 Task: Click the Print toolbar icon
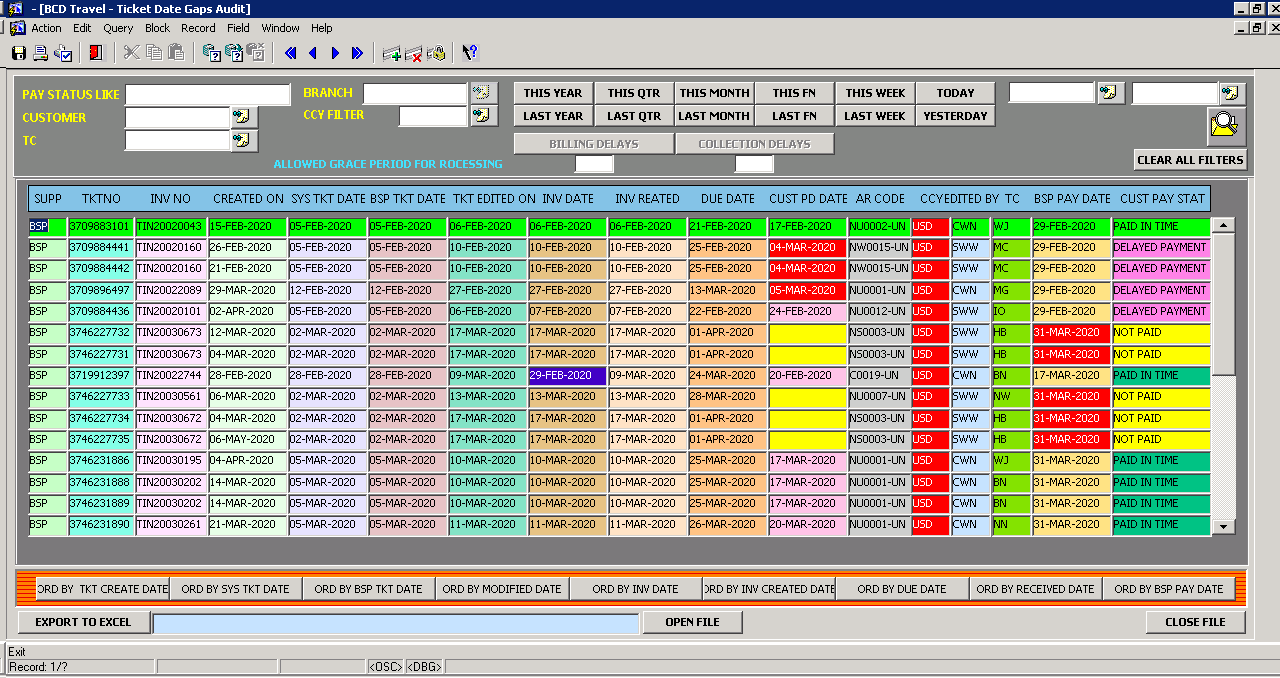coord(41,53)
